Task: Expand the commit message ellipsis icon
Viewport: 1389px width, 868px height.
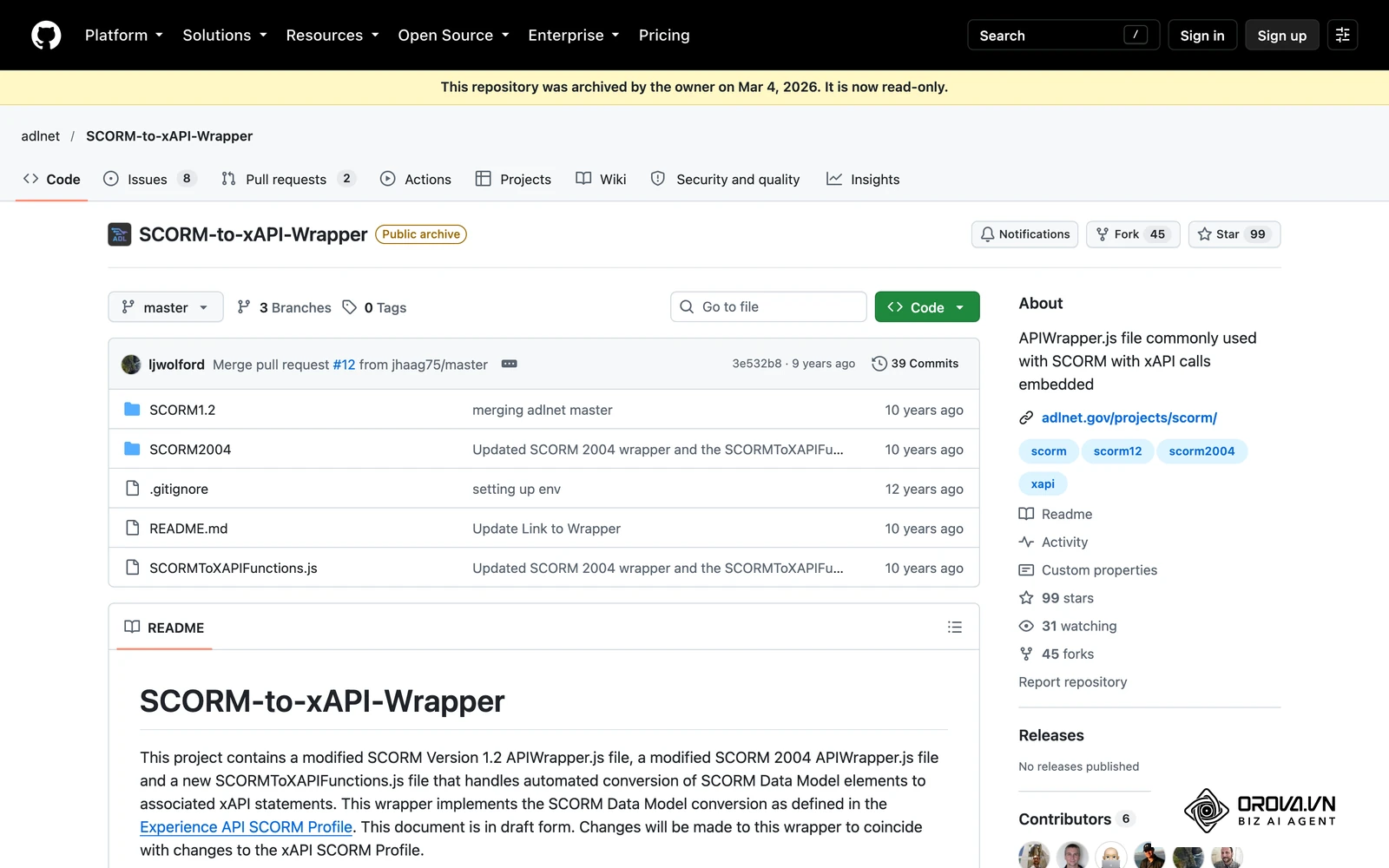Action: 510,364
